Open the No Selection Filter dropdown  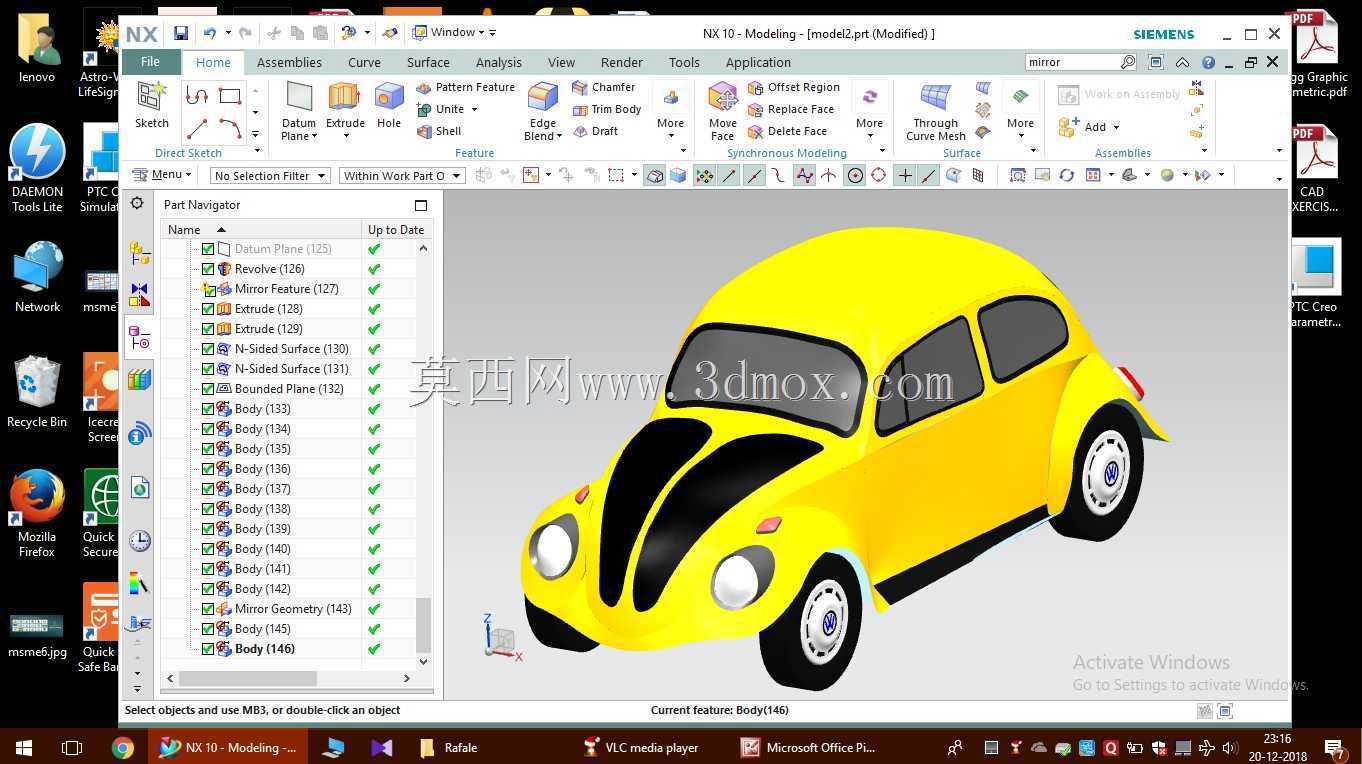click(270, 176)
